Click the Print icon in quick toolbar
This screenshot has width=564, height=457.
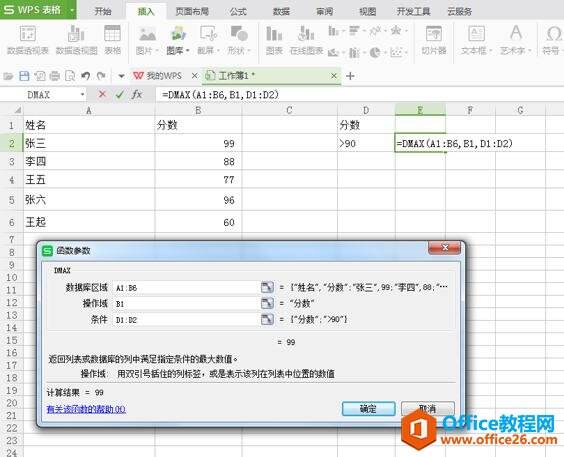(x=55, y=76)
